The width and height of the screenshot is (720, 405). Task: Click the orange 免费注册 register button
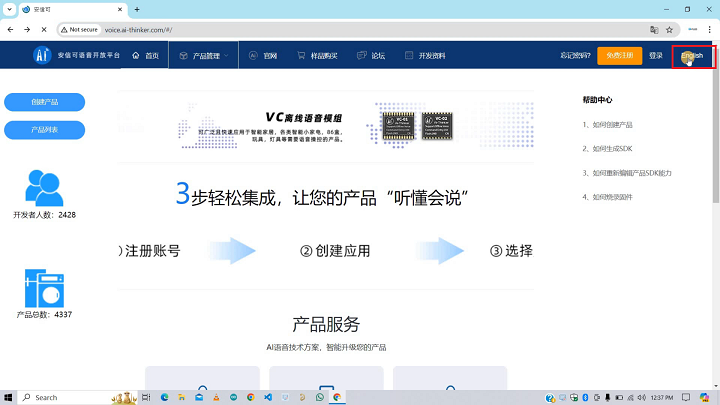[x=619, y=56]
